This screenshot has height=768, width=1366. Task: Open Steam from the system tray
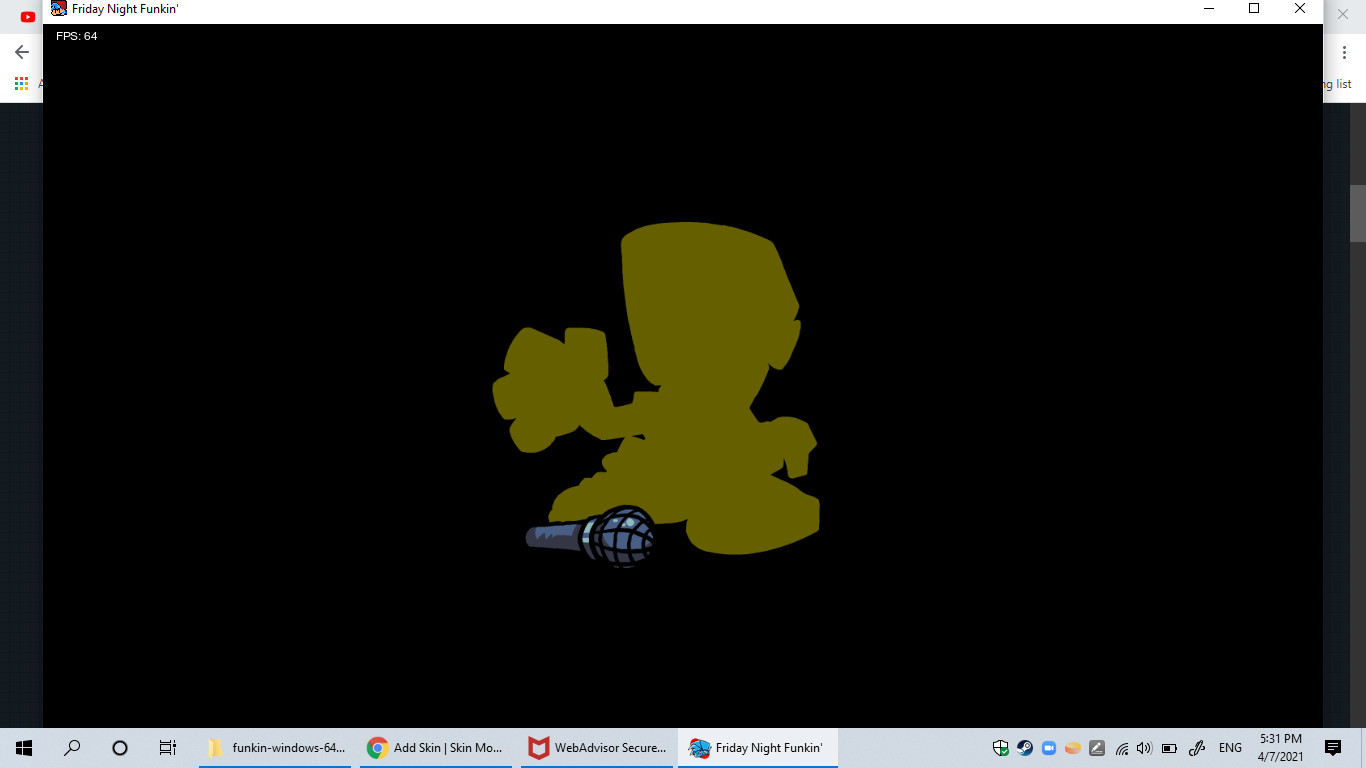tap(1024, 748)
